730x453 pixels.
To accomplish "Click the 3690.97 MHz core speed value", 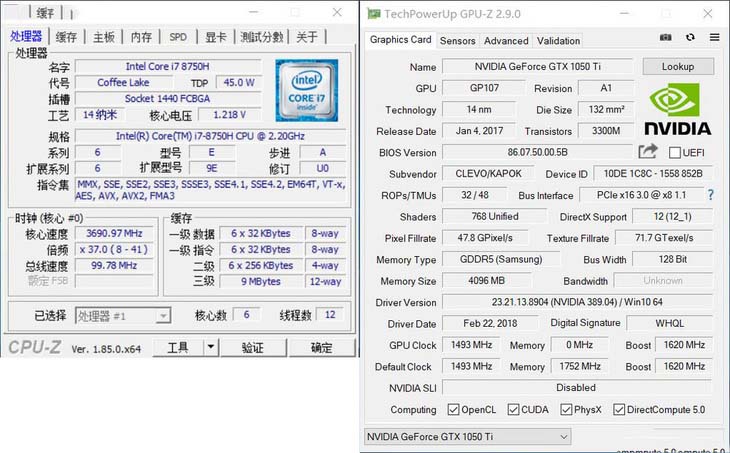I will coord(114,233).
